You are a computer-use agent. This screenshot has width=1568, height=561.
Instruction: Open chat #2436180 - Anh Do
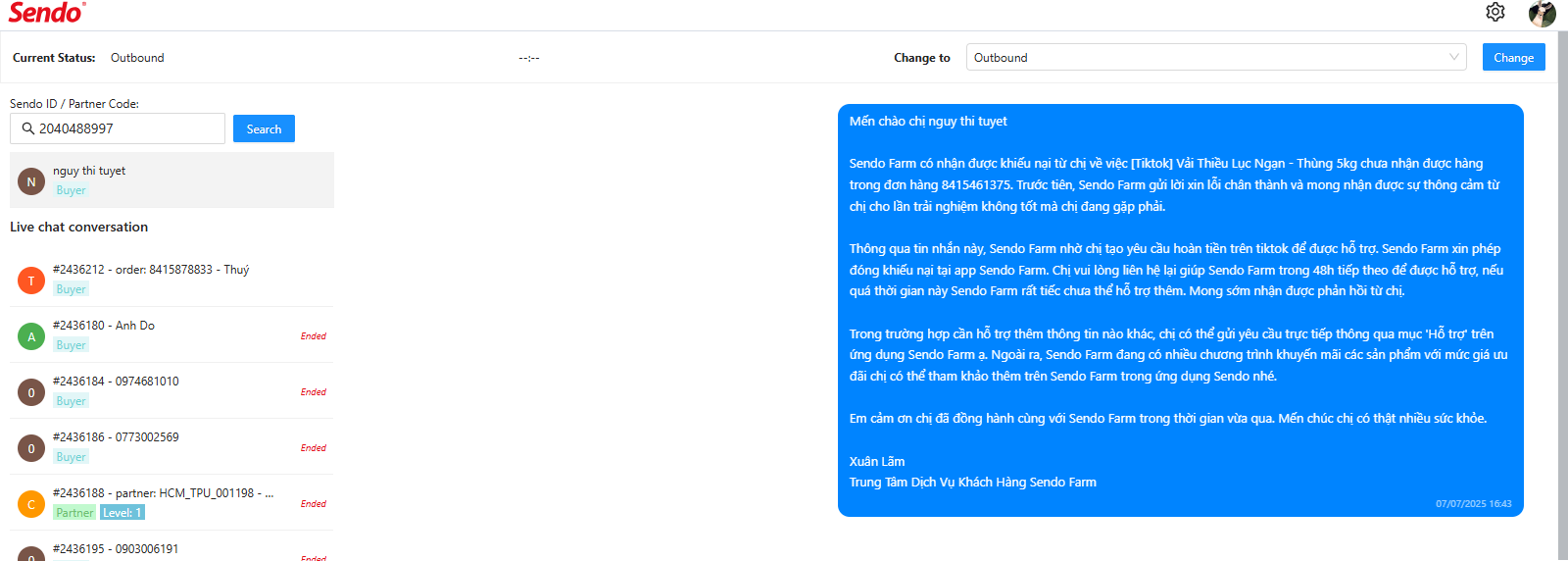pyautogui.click(x=171, y=334)
